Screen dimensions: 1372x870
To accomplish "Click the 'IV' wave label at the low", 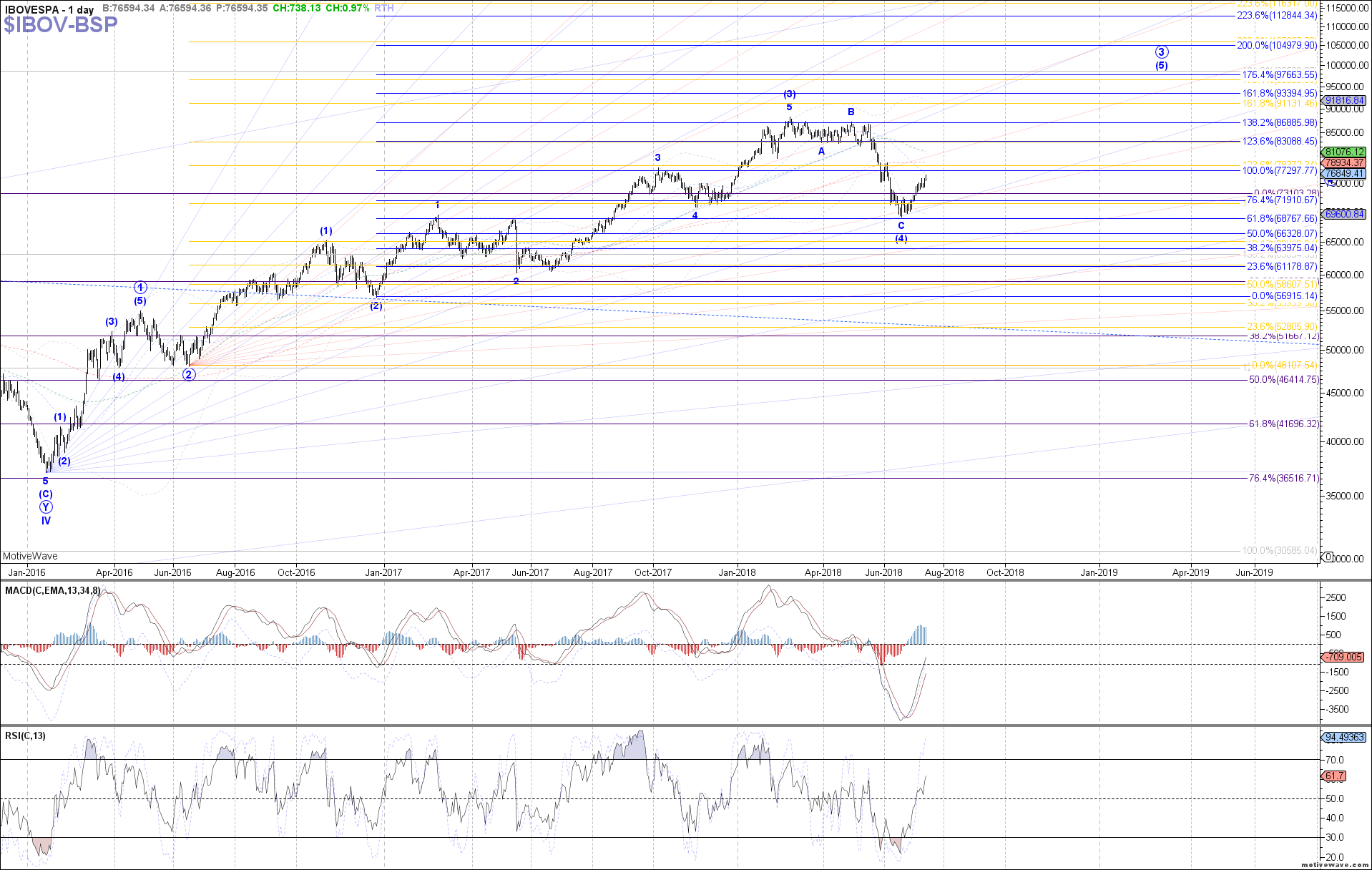I will coord(46,521).
